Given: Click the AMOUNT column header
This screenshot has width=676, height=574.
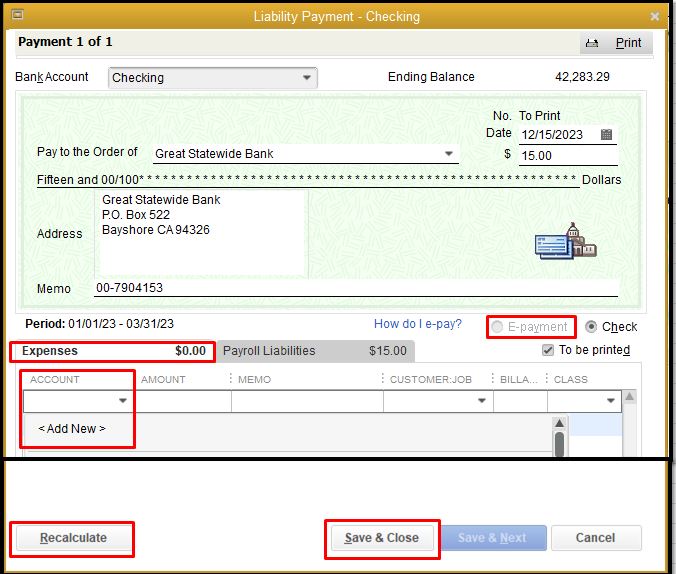Looking at the screenshot, I should [163, 380].
